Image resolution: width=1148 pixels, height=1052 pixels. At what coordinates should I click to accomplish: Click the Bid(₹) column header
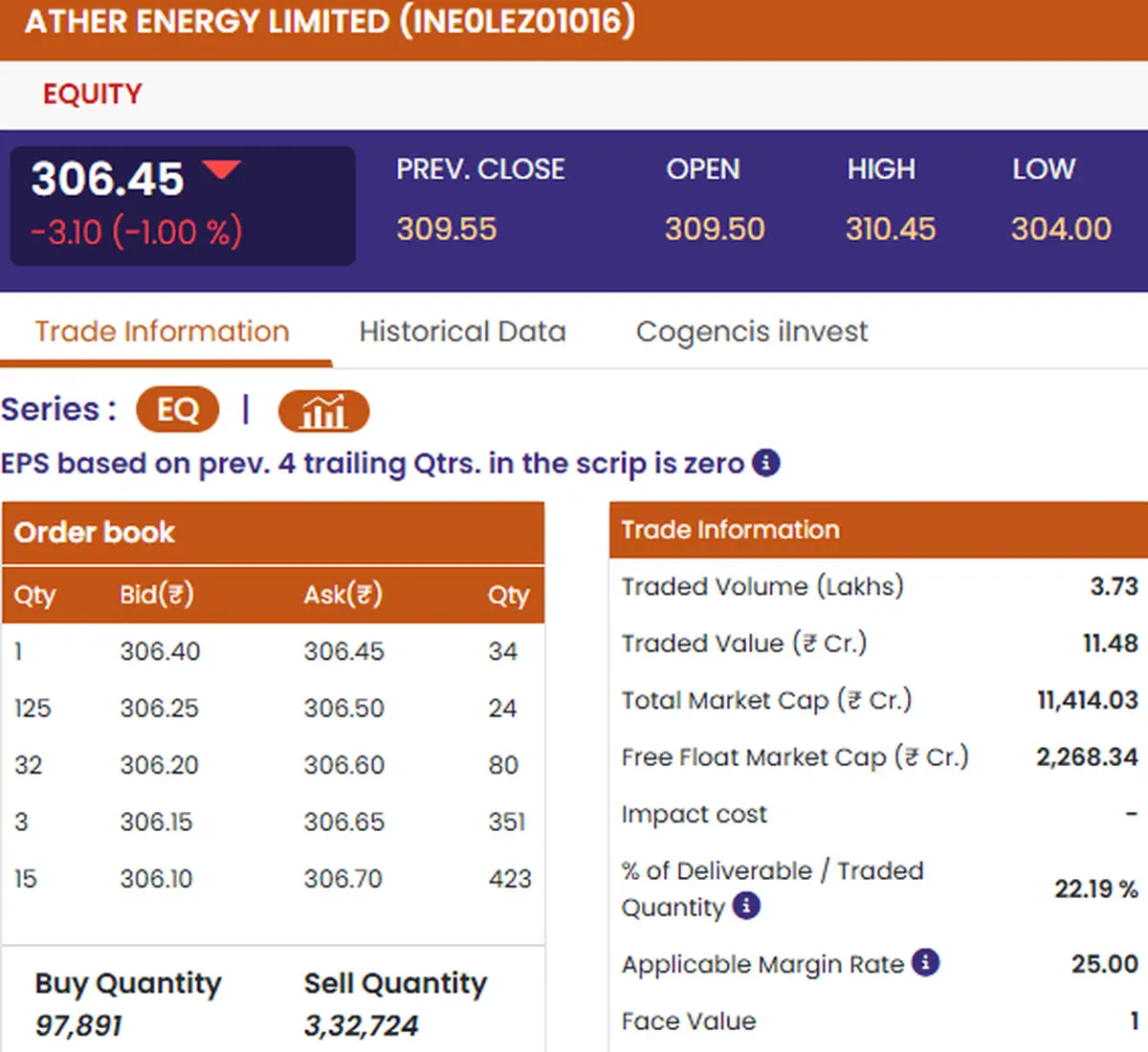click(157, 595)
